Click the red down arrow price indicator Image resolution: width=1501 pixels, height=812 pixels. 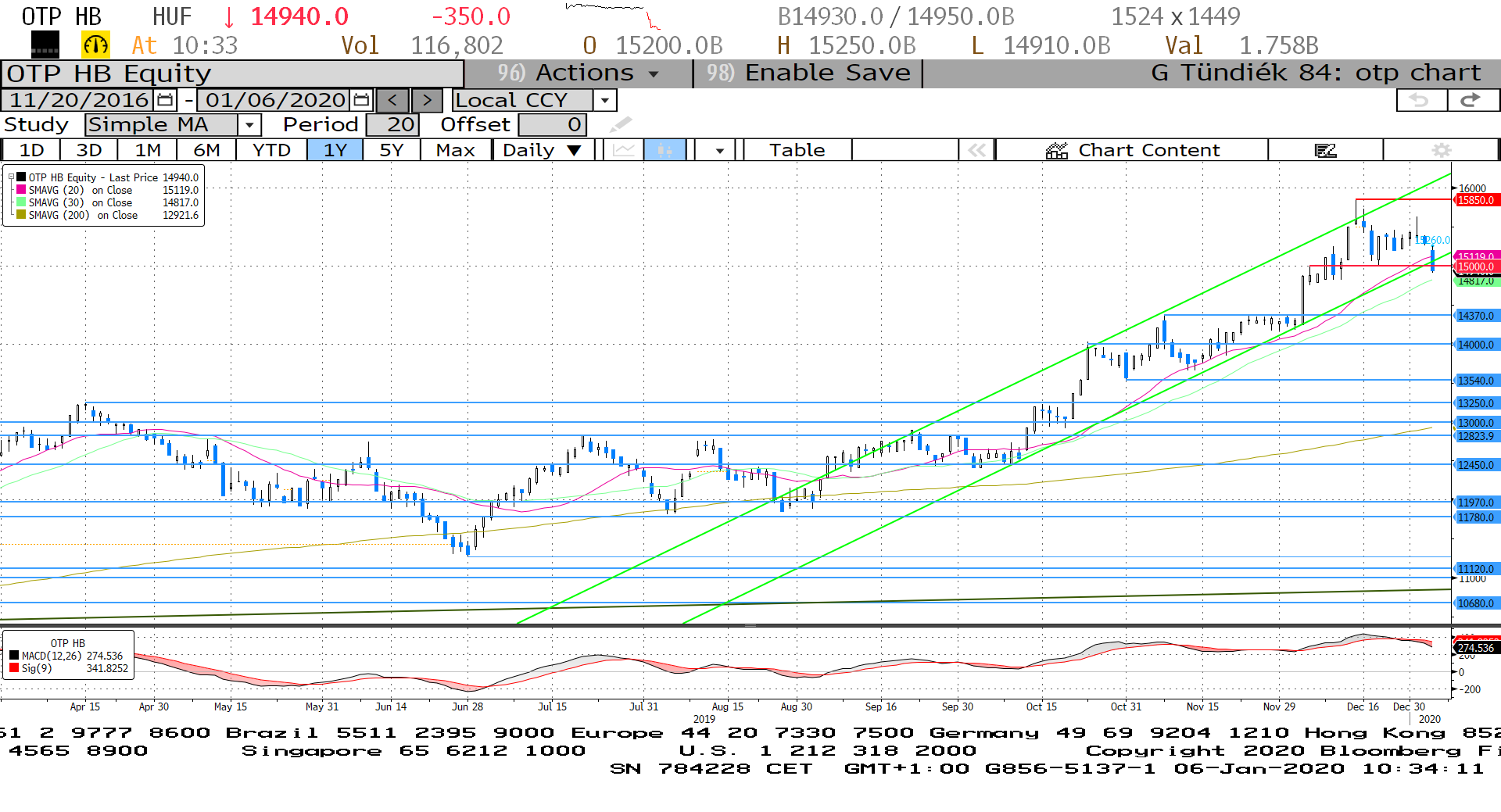pyautogui.click(x=229, y=16)
